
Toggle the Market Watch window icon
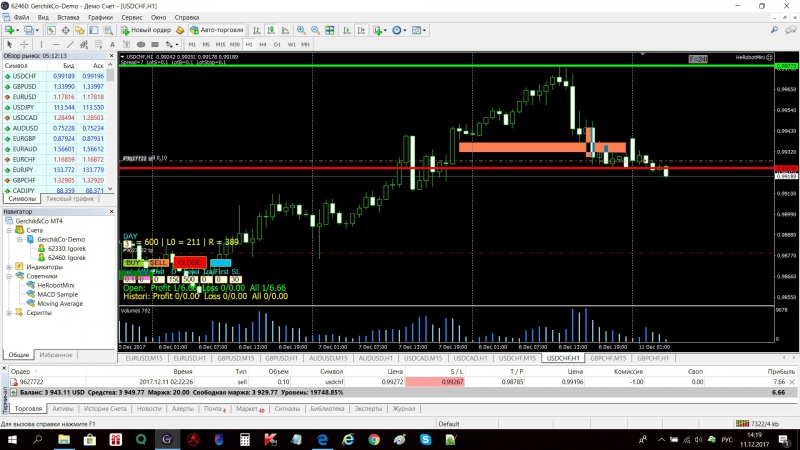(x=51, y=30)
